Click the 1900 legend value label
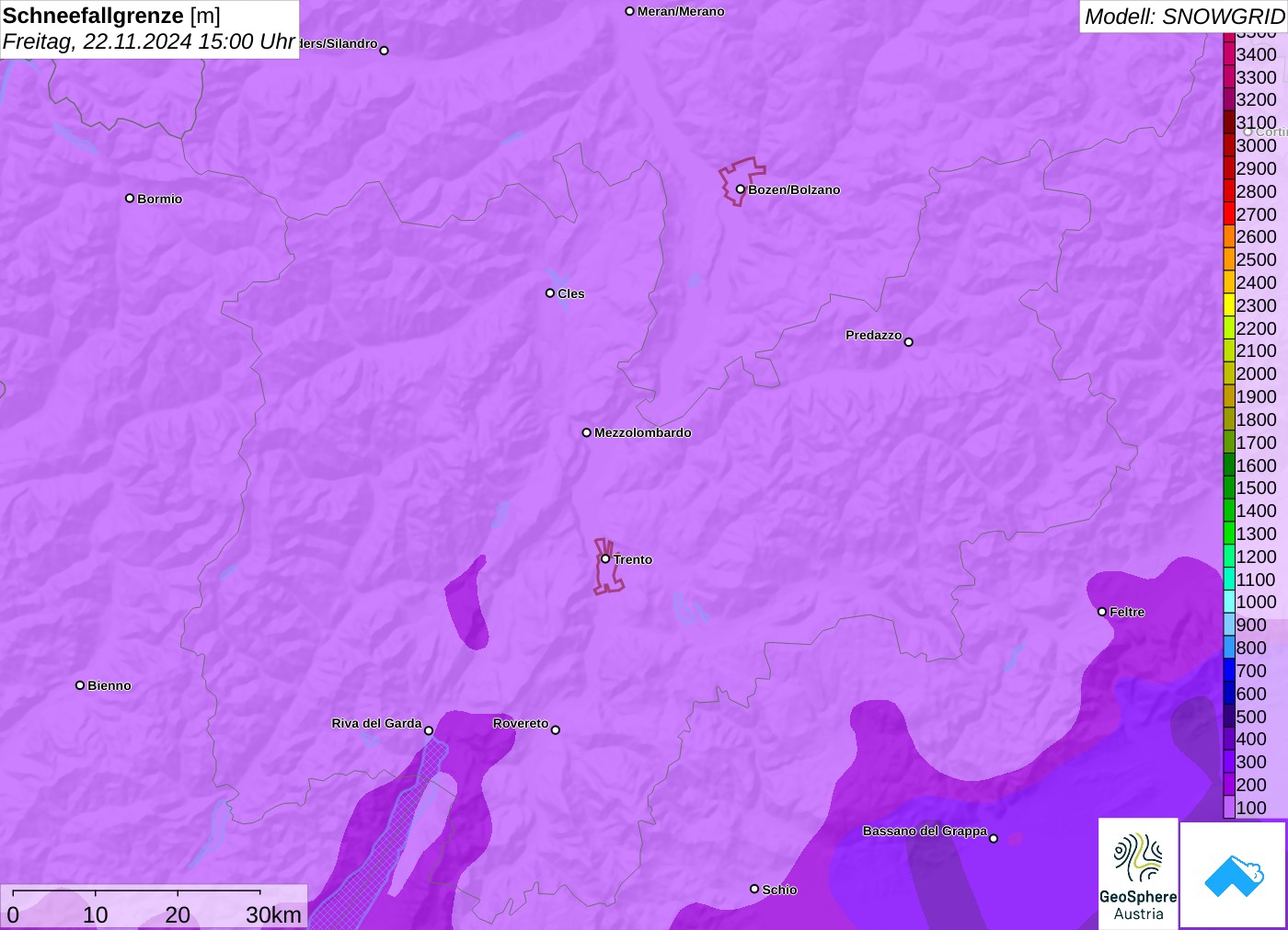Screen dimensions: 1288x930 point(1257,396)
